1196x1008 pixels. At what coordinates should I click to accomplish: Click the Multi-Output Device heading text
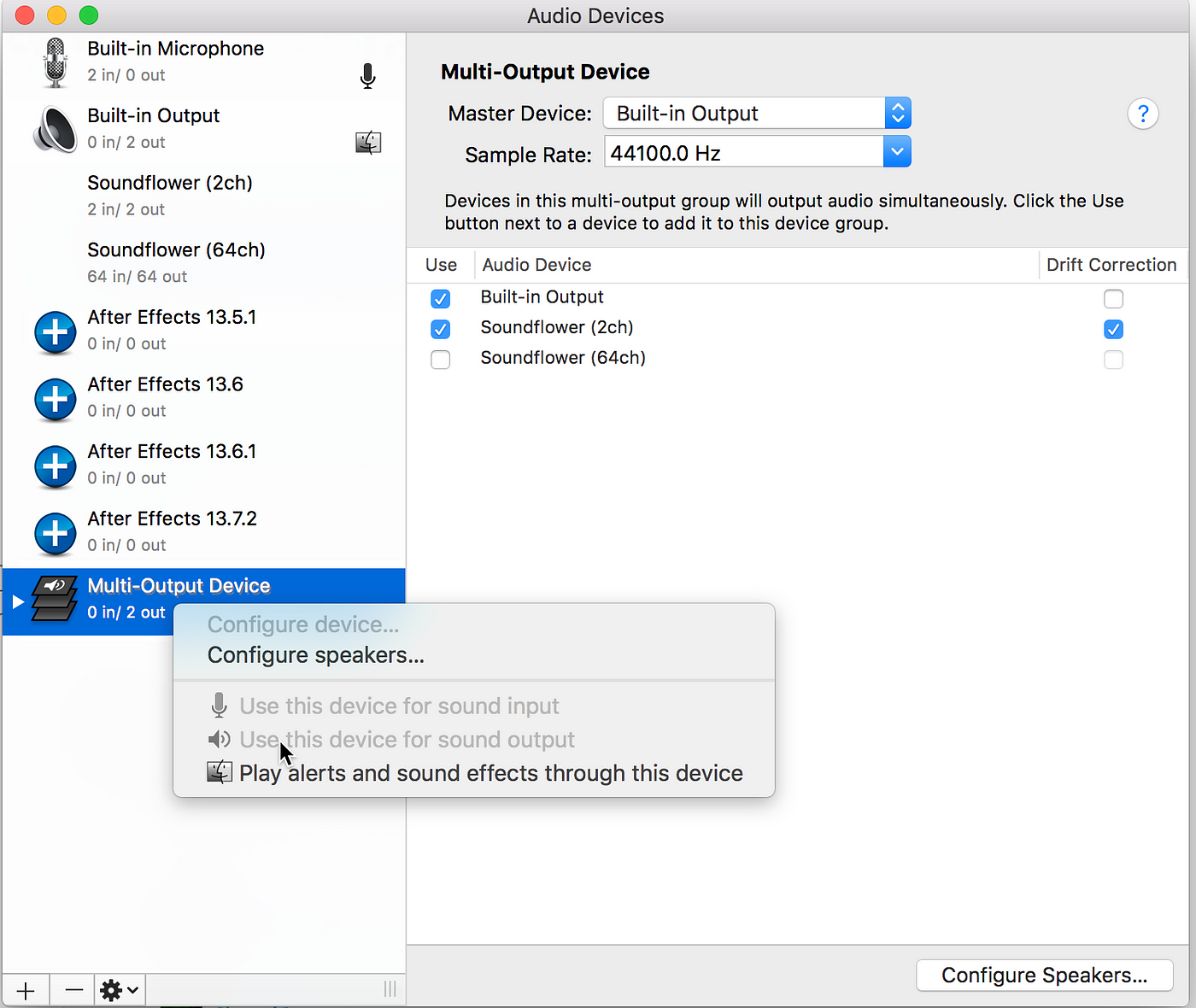coord(545,72)
